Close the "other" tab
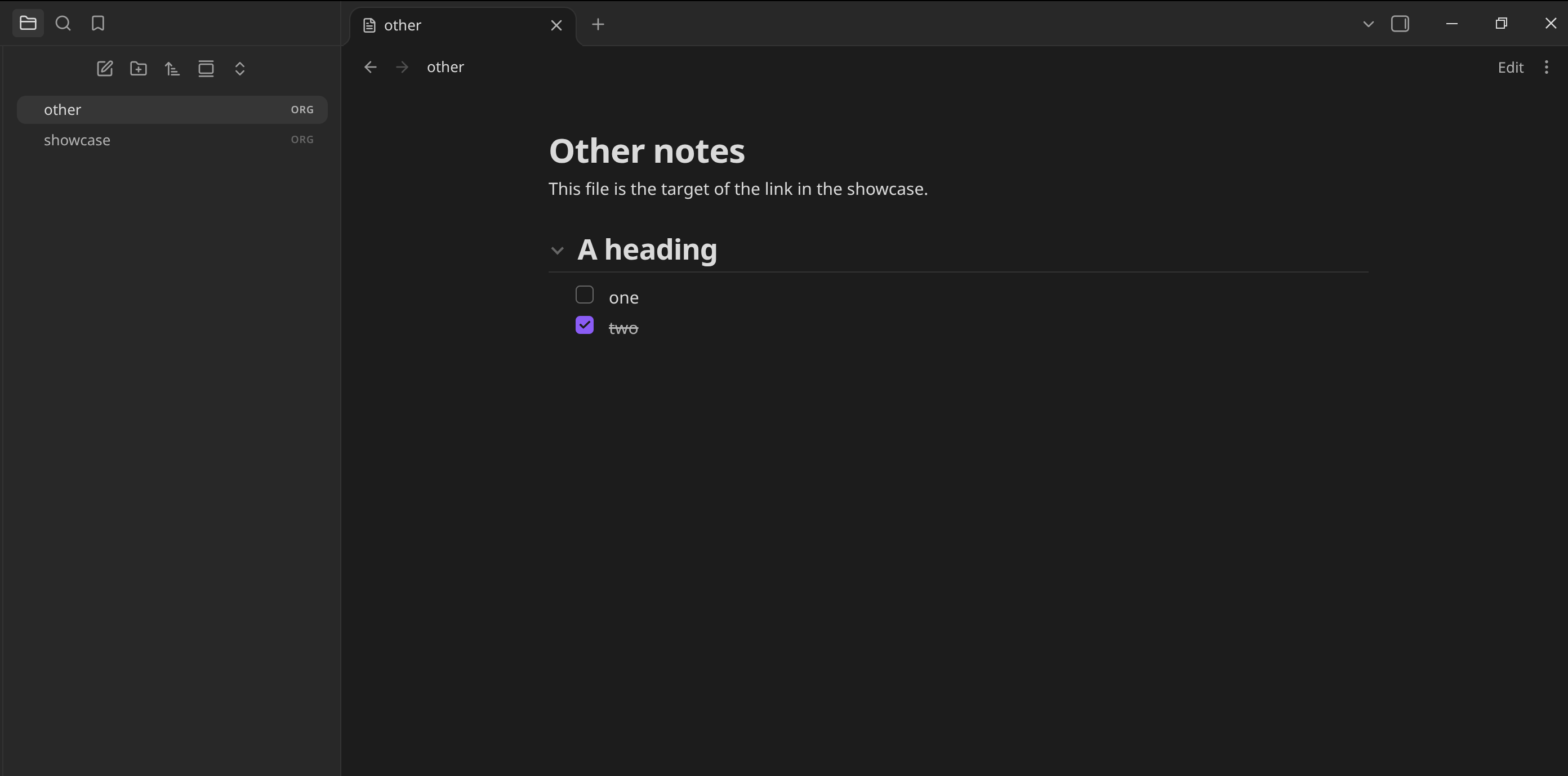 pos(556,25)
